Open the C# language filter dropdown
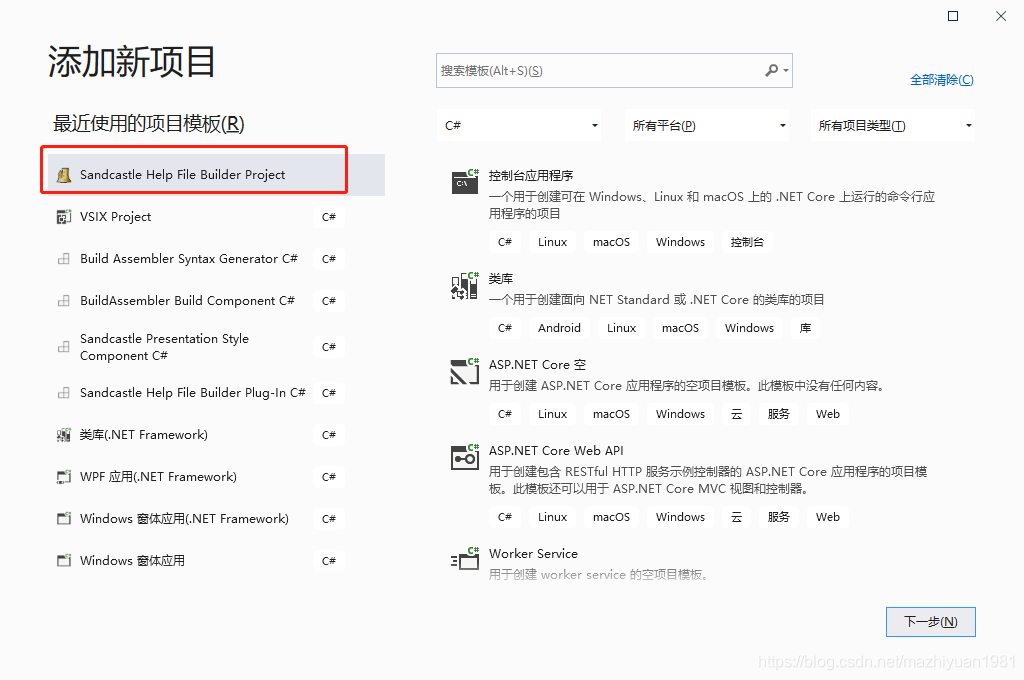The width and height of the screenshot is (1024, 680). pyautogui.click(x=520, y=125)
